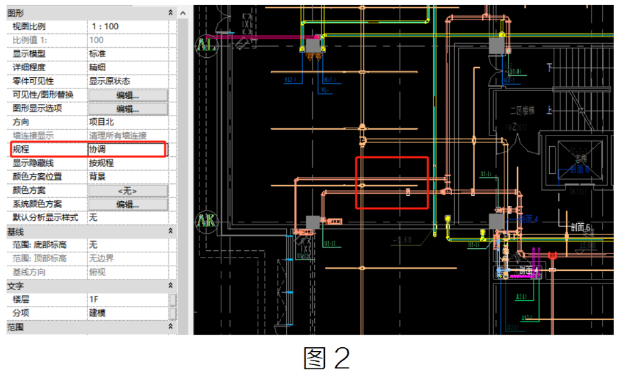
Task: Click the 剖面6 section marker label
Action: [581, 227]
